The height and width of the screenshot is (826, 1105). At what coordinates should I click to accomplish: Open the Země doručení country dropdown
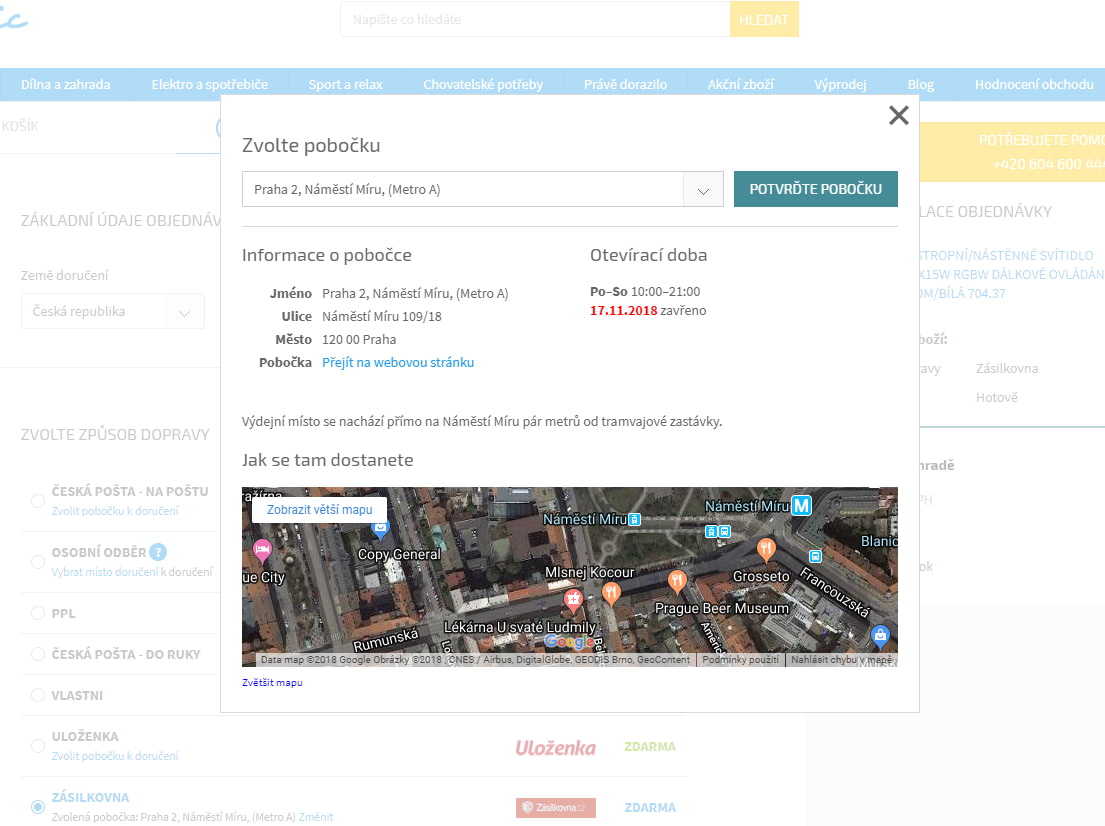click(113, 311)
